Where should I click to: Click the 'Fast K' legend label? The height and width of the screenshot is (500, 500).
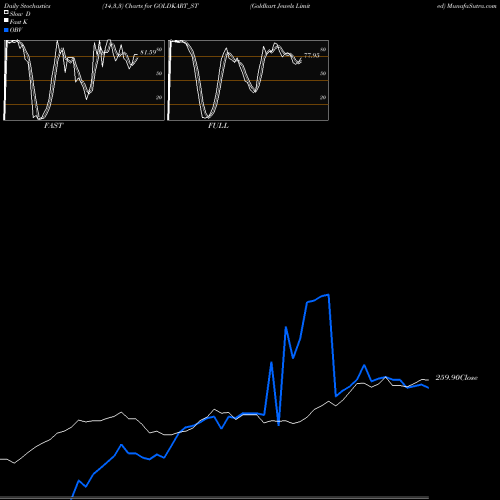[19, 22]
